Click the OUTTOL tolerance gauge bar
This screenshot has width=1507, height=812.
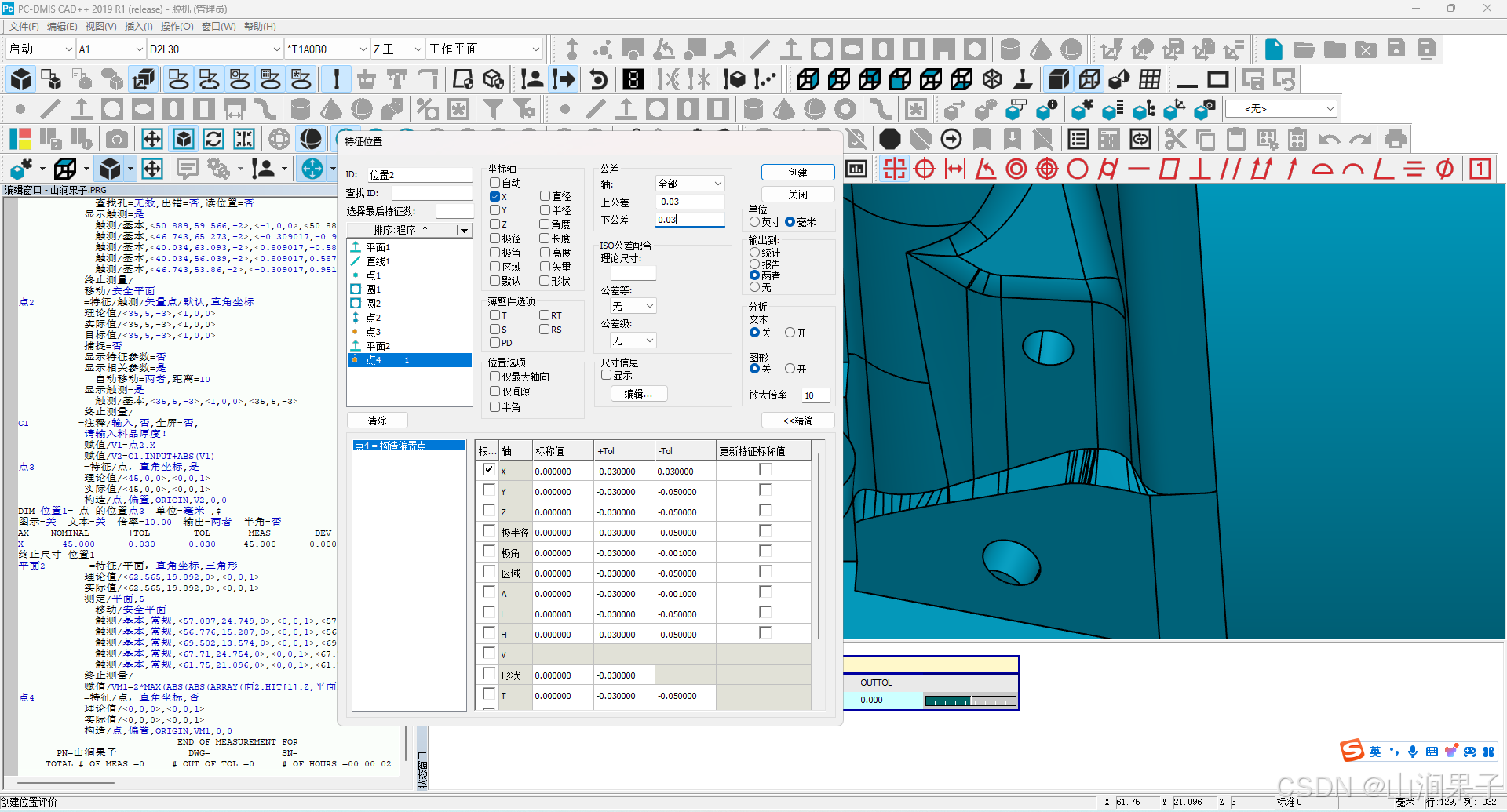coord(970,701)
